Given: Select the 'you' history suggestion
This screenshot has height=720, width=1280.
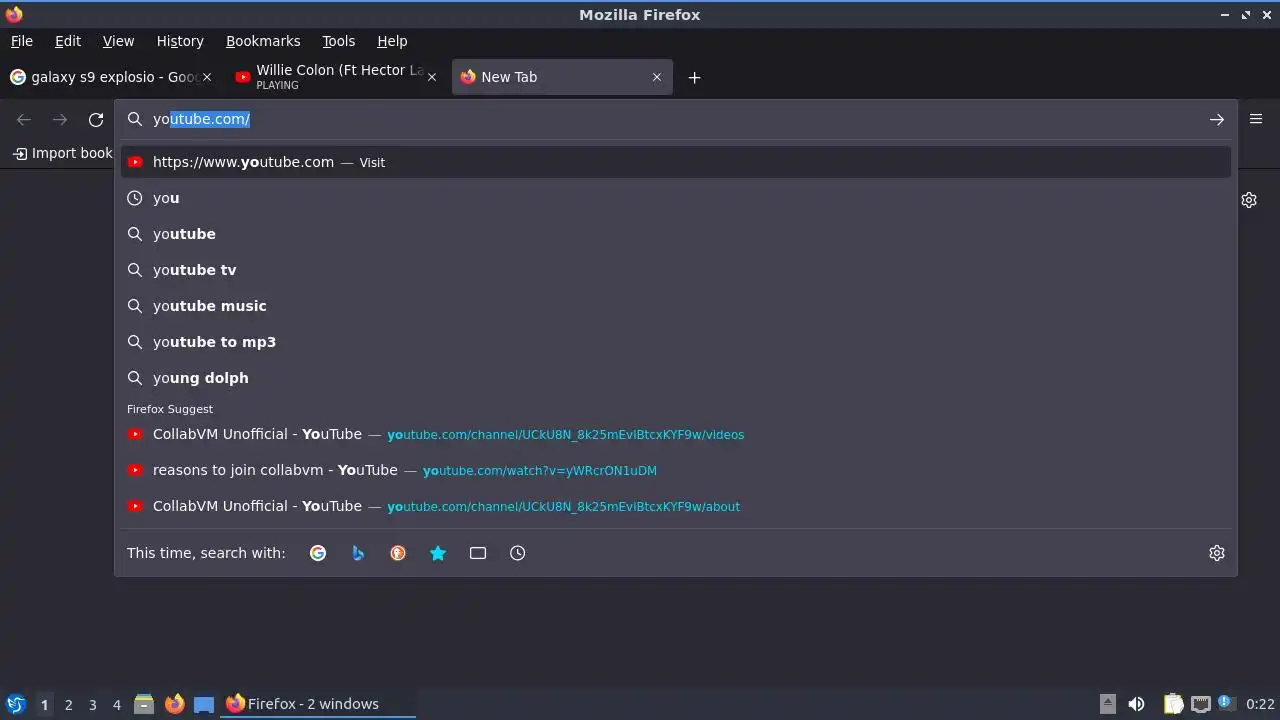Looking at the screenshot, I should [675, 198].
